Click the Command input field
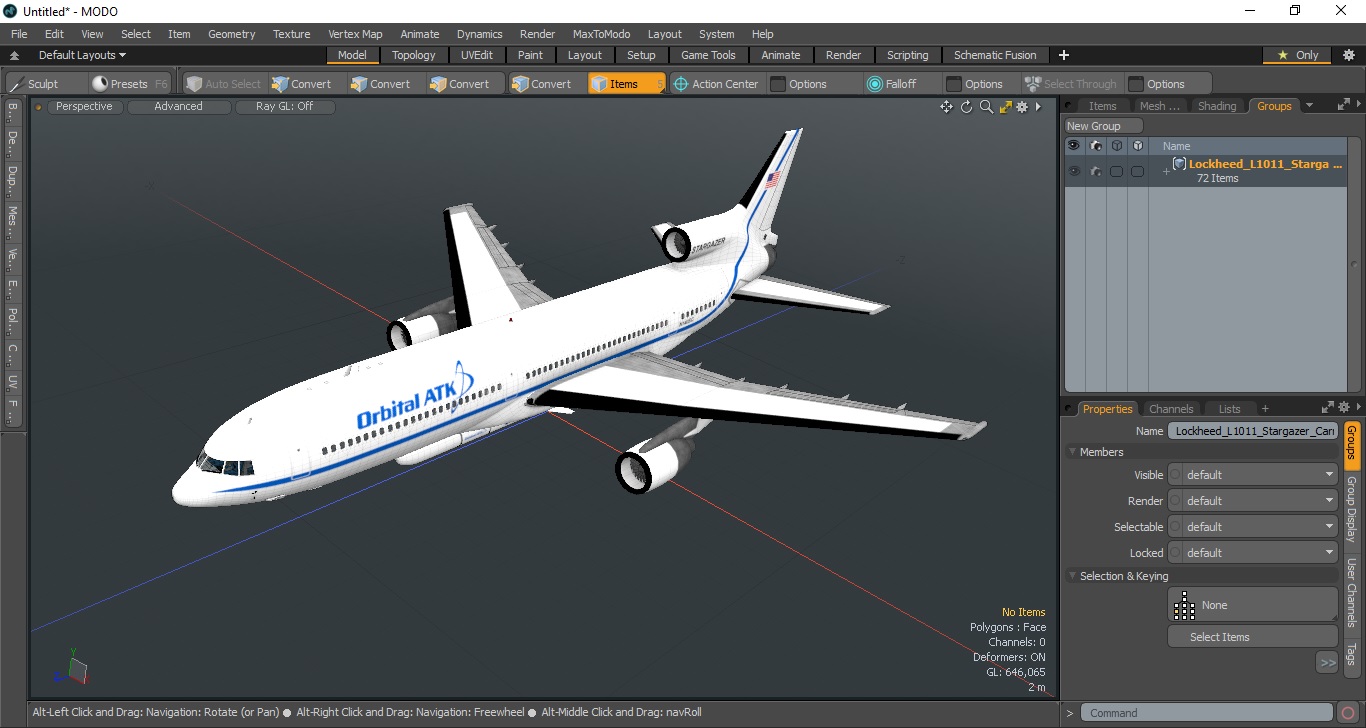 coord(1208,713)
